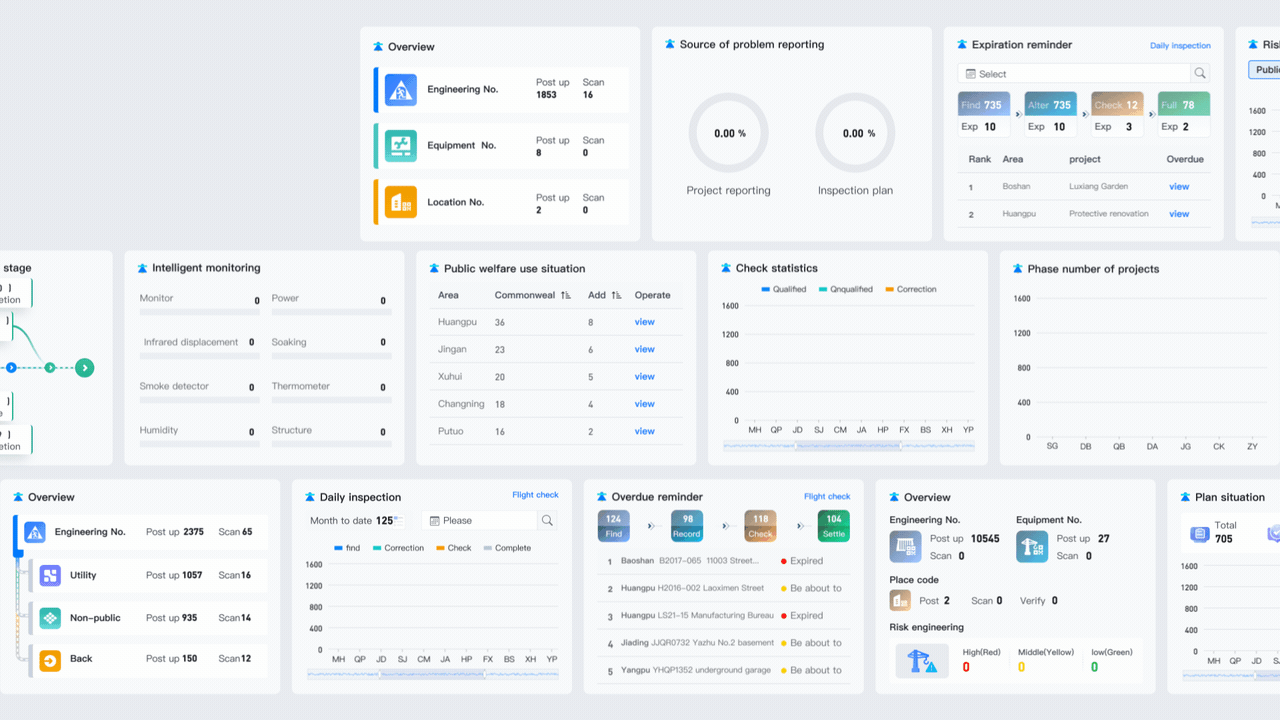Open the Daily inspection link in Expiration reminder
The height and width of the screenshot is (720, 1280).
click(1180, 45)
